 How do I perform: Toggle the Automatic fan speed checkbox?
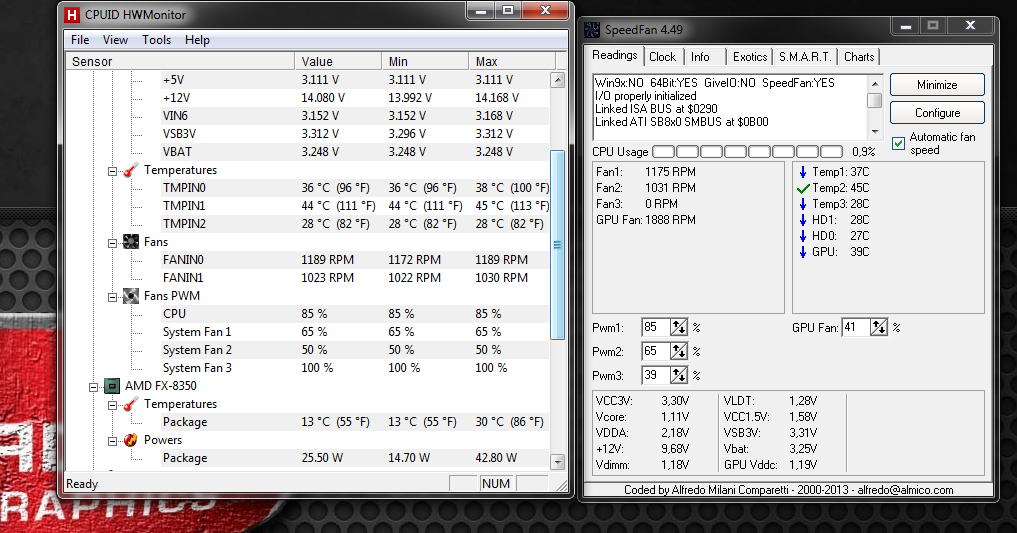898,143
